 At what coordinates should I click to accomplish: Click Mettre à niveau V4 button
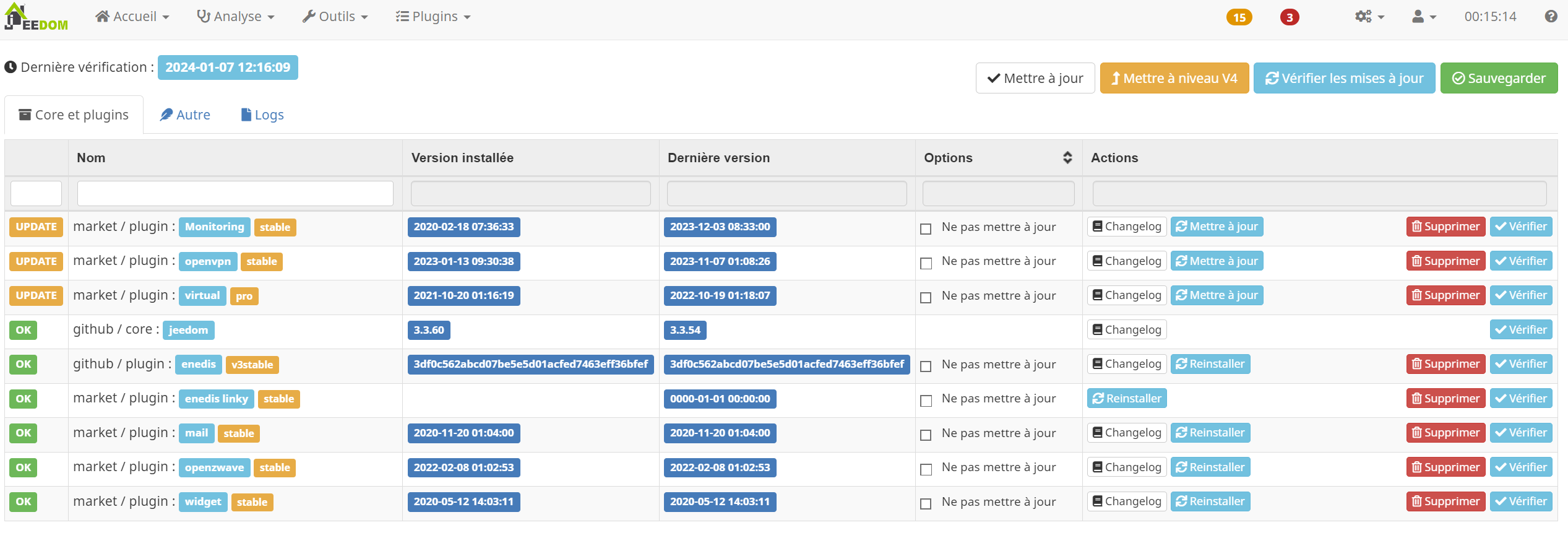1174,78
